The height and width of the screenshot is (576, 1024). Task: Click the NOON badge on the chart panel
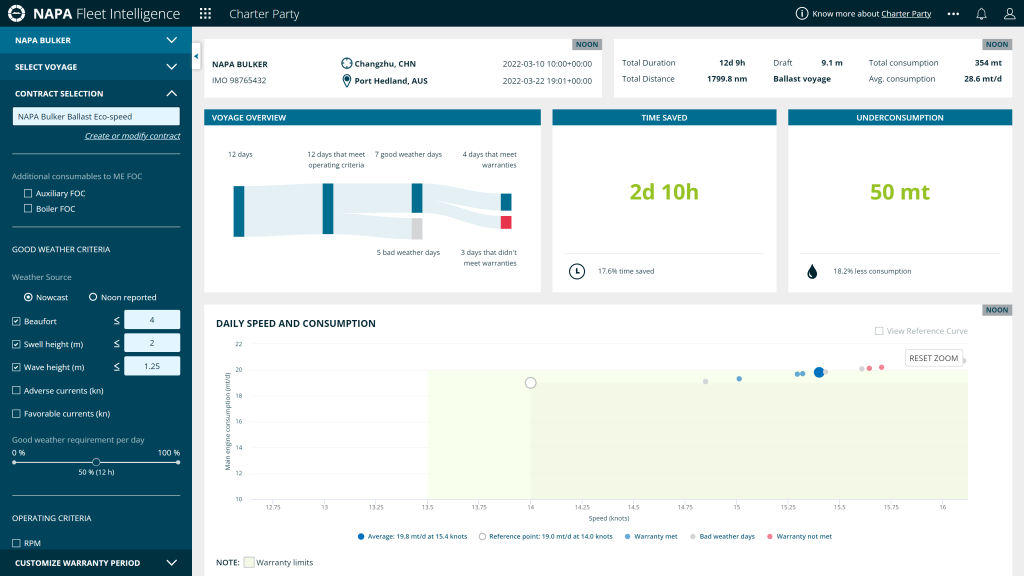tap(997, 310)
